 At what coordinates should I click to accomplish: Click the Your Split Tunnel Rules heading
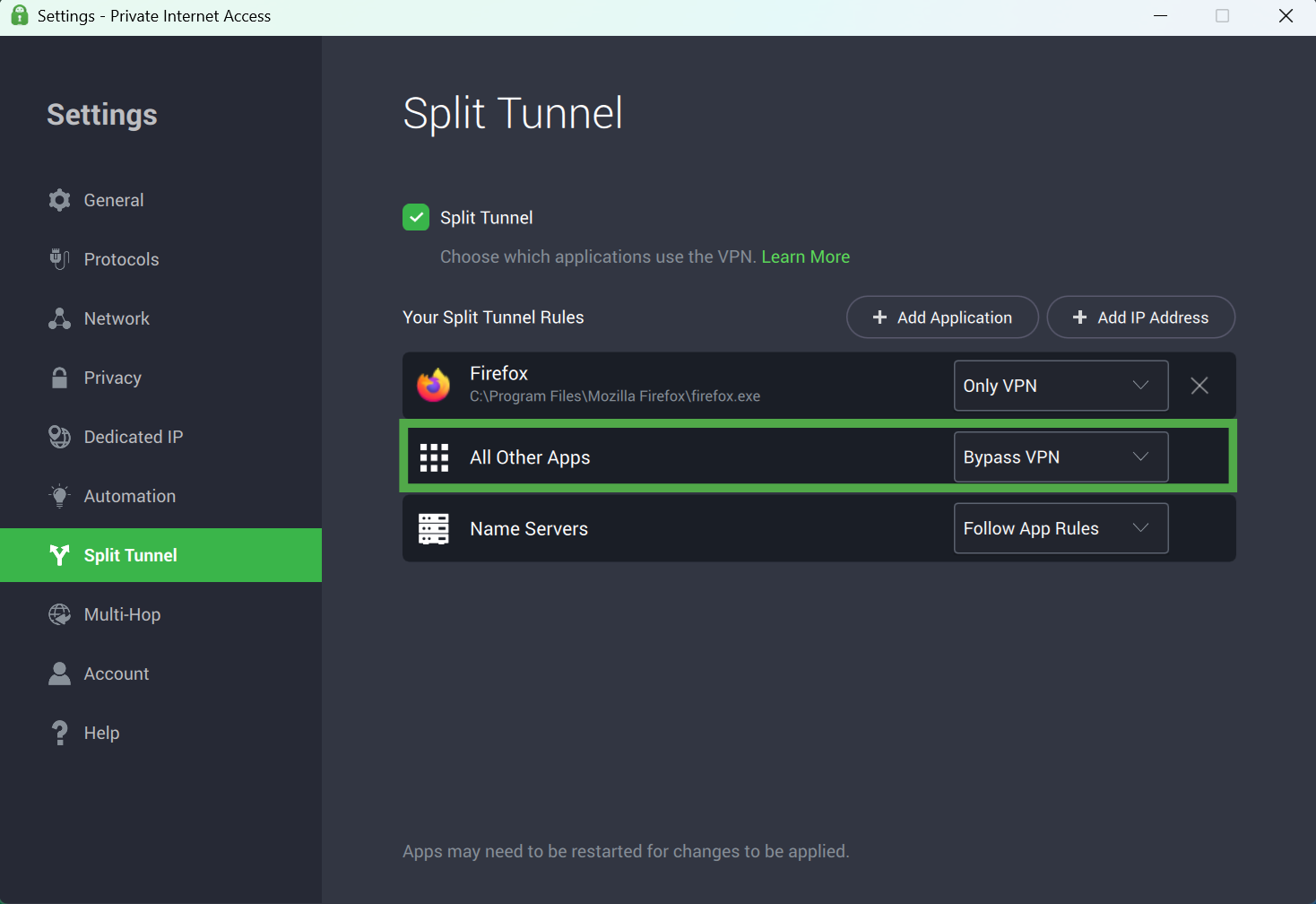click(x=493, y=317)
